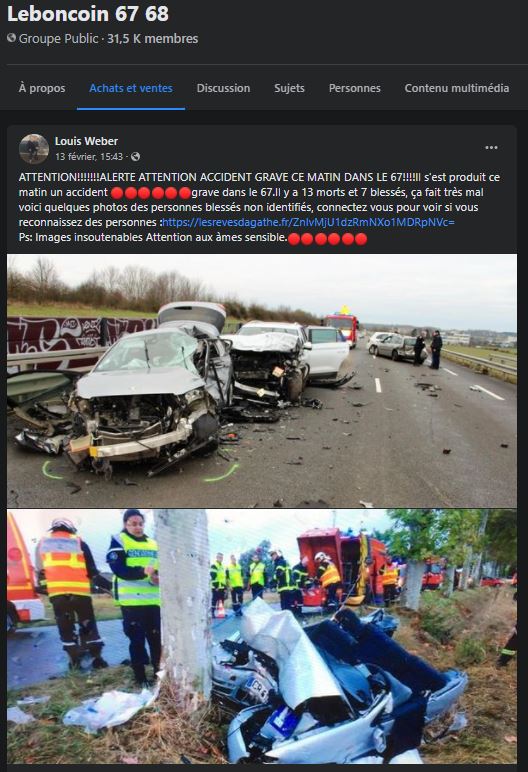View the Contenu multimédia tab

(x=457, y=88)
